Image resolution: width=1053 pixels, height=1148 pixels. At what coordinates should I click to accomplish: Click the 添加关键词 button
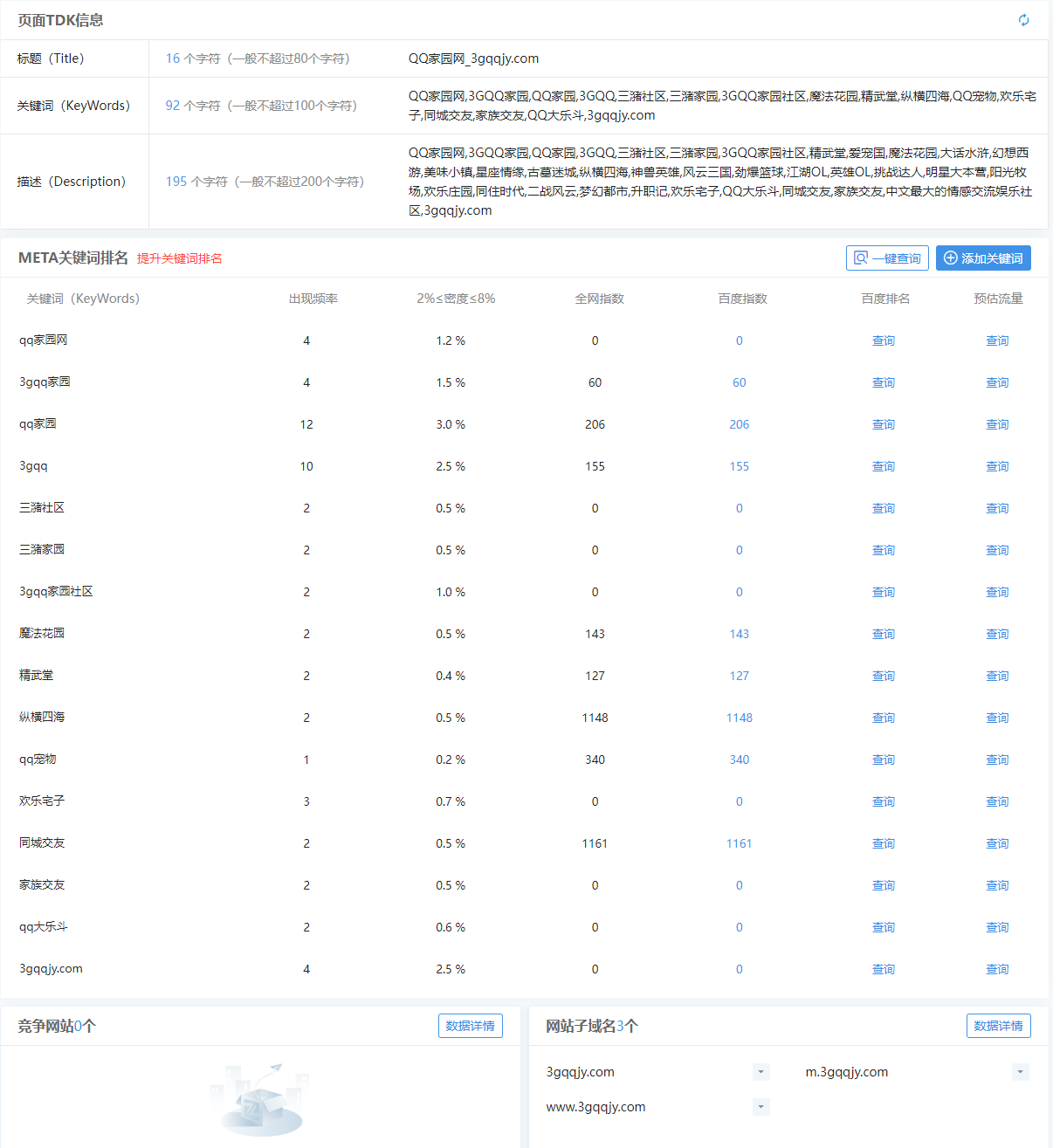click(983, 258)
